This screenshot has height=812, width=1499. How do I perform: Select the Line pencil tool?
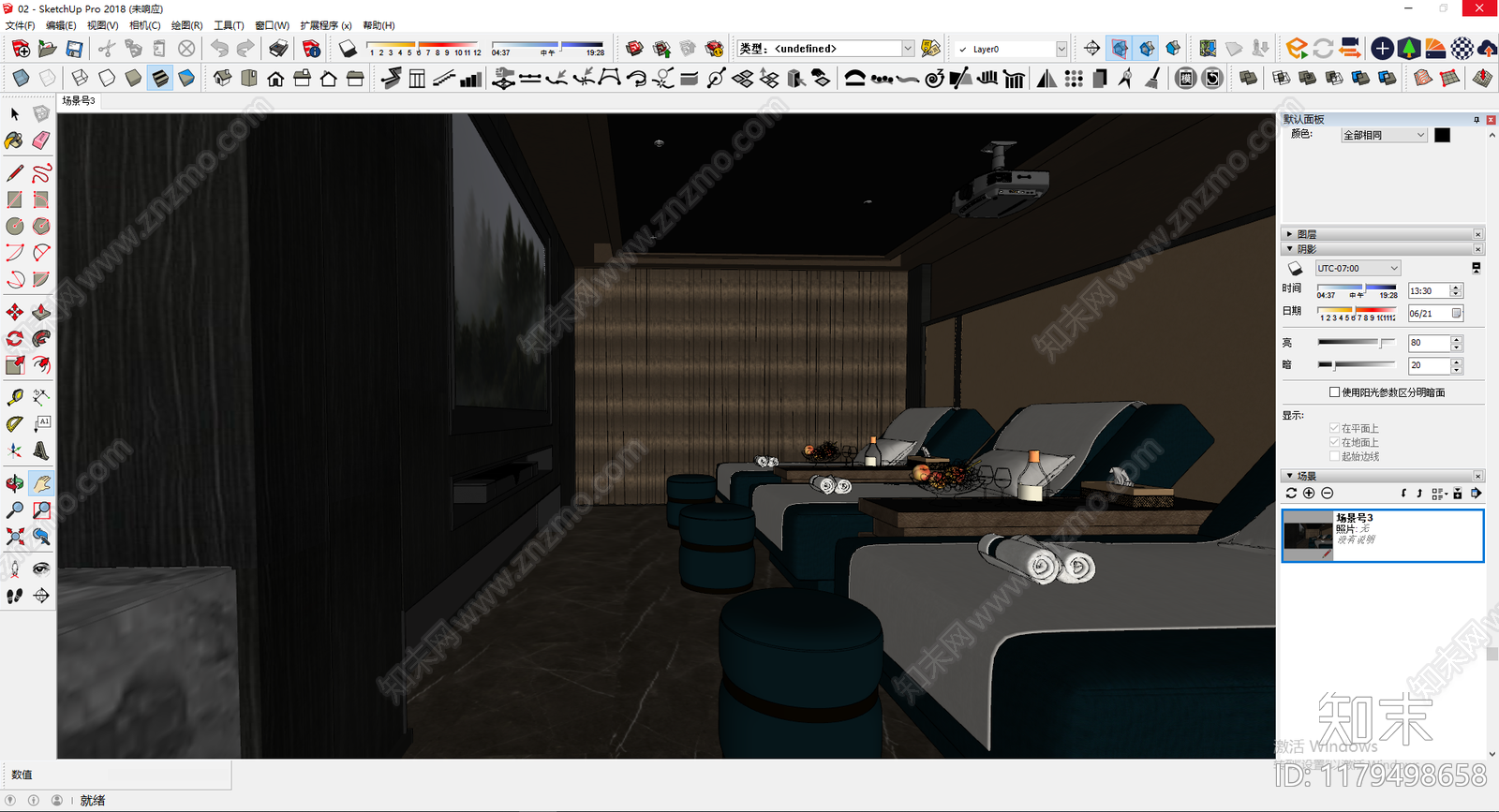pyautogui.click(x=15, y=173)
